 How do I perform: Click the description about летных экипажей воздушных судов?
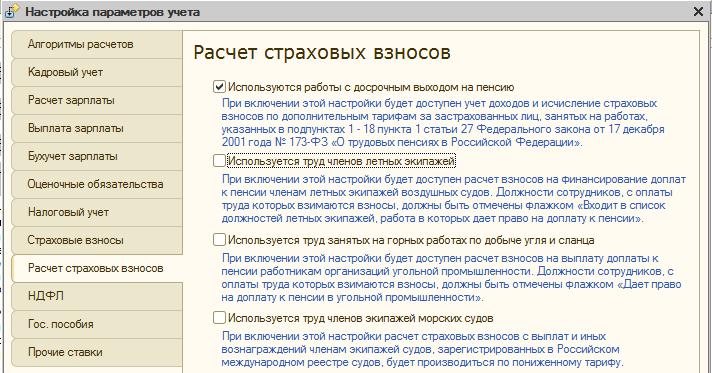[x=454, y=199]
